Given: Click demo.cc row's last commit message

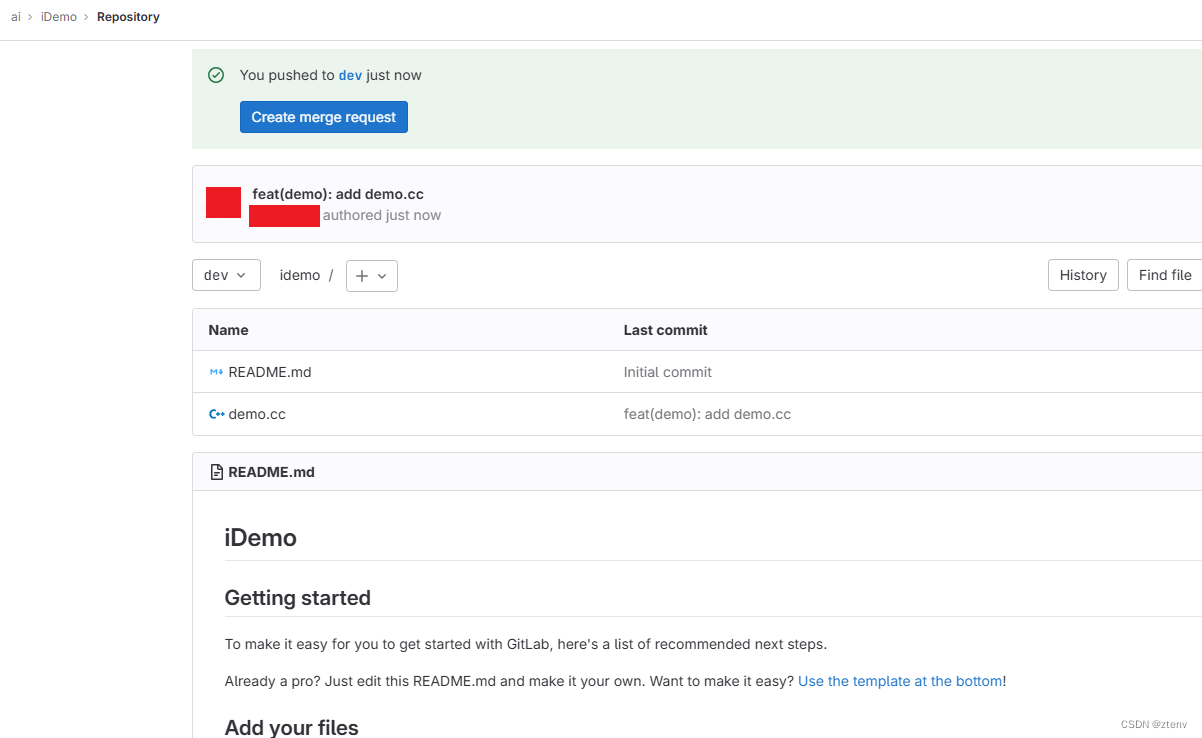Looking at the screenshot, I should [707, 414].
